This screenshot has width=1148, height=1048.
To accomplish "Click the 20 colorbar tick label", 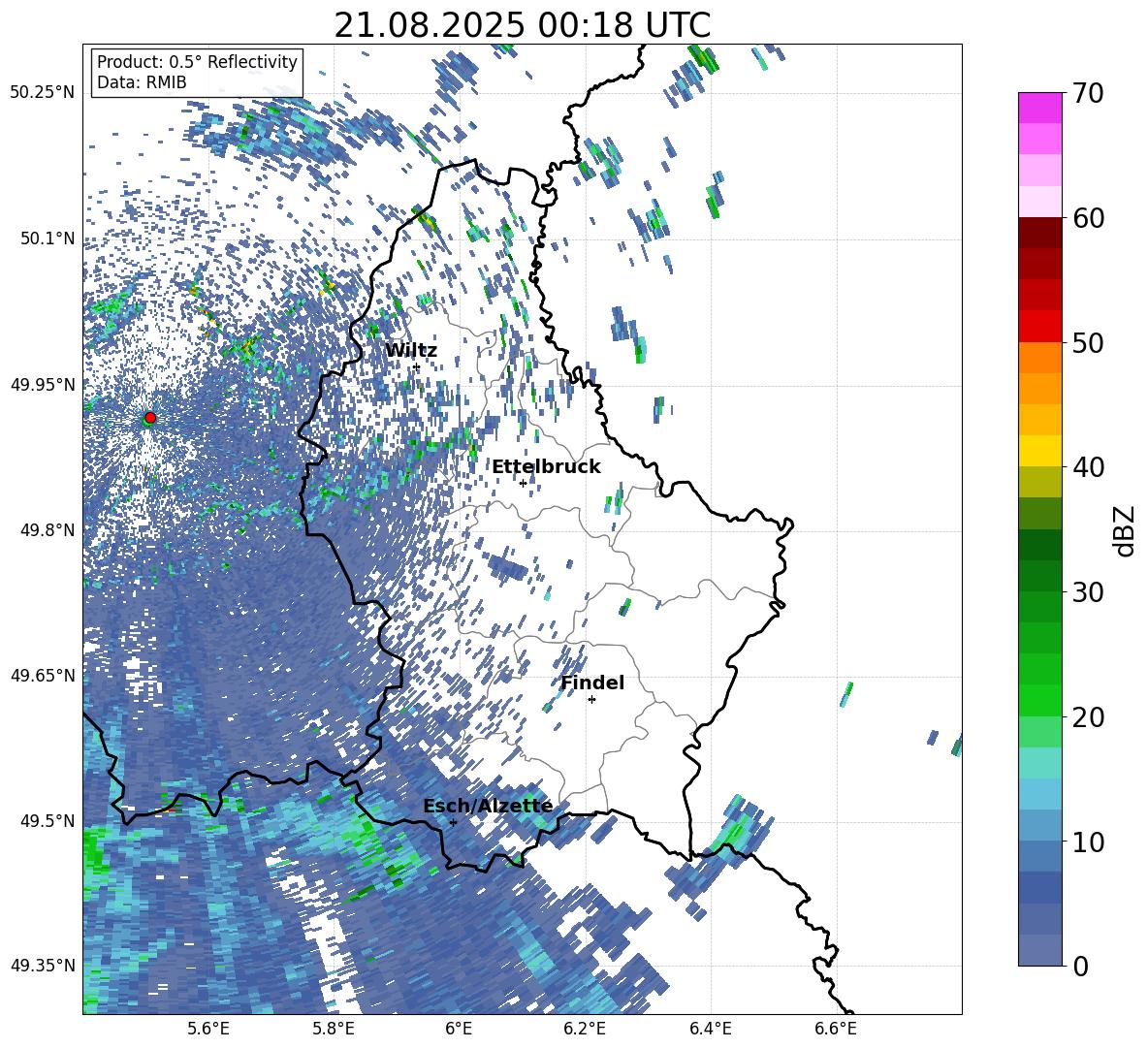I will [1088, 716].
